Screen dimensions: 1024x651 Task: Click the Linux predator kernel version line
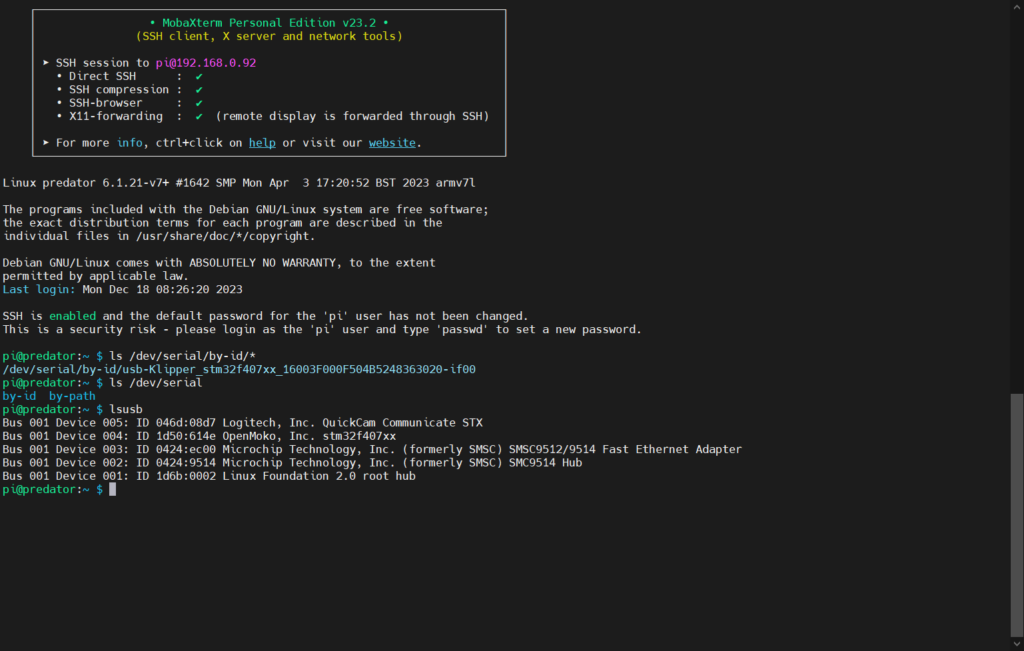(x=238, y=183)
